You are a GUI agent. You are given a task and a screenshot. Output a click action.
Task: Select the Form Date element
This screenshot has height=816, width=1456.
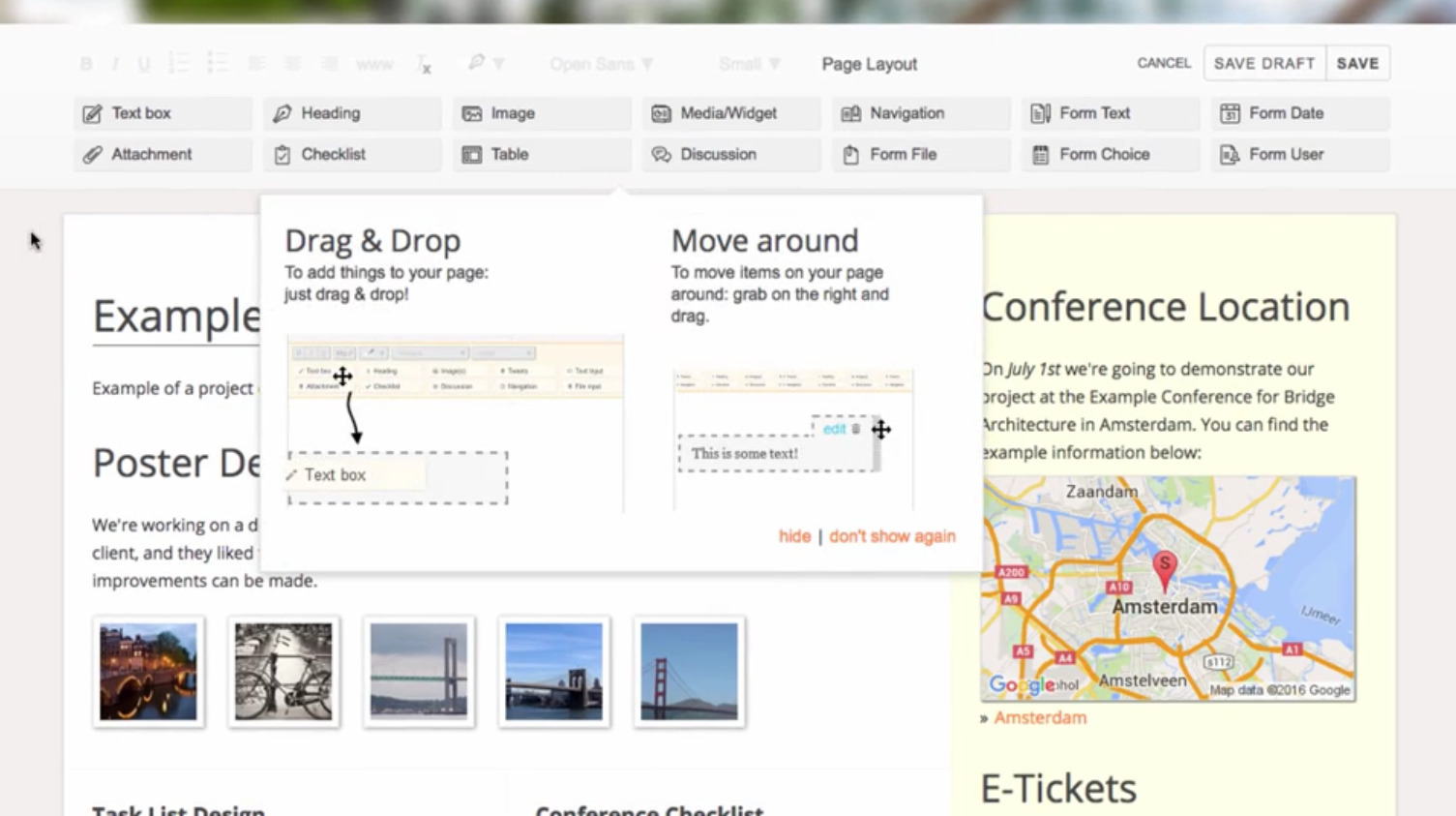point(1300,113)
